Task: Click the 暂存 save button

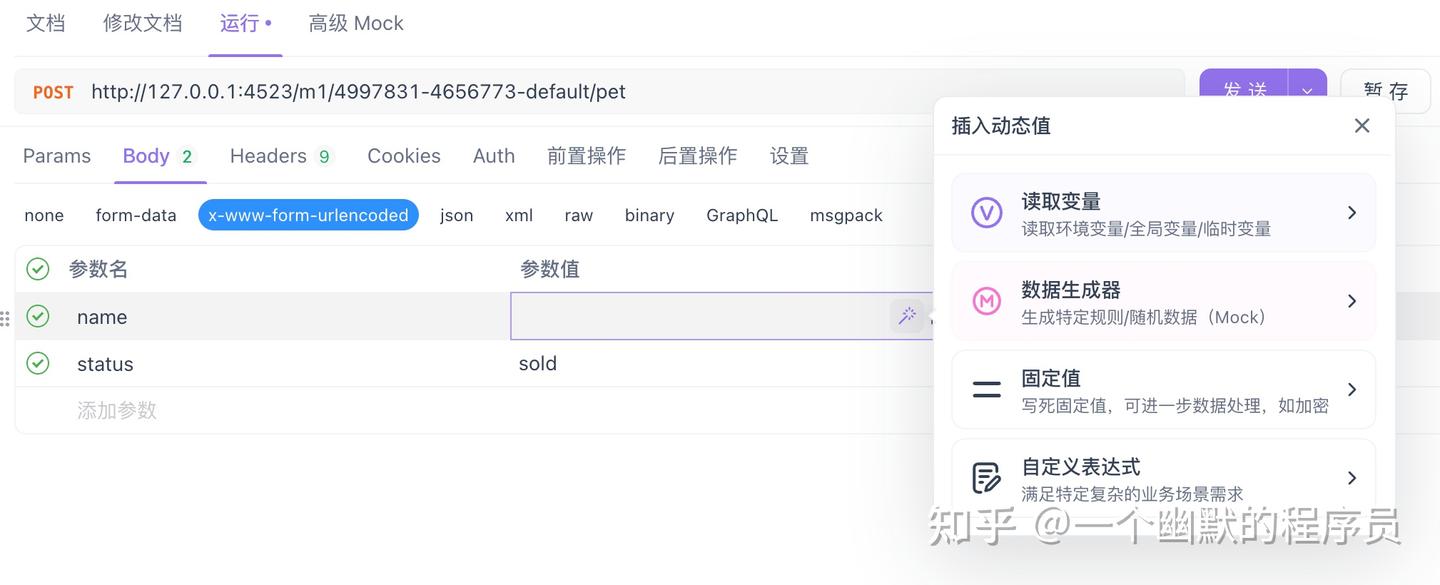Action: pyautogui.click(x=1386, y=91)
